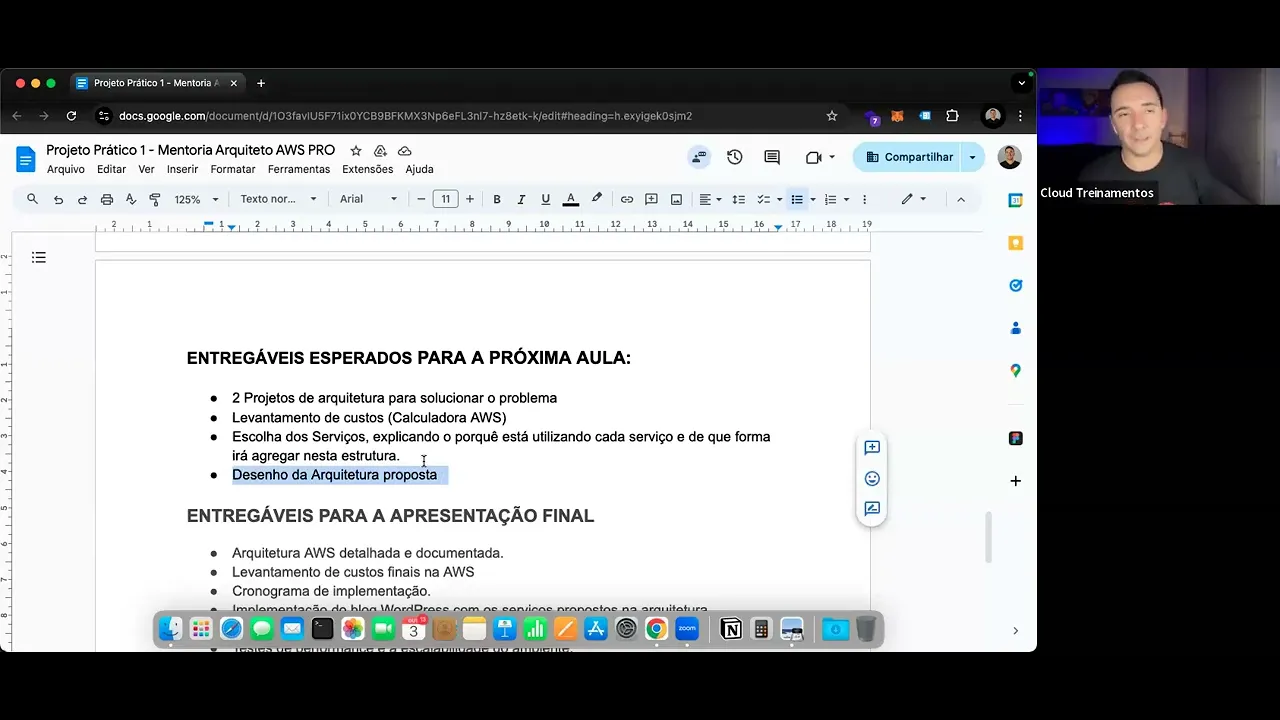Screen dimensions: 1280x720
Task: Show the document outline
Action: 39,258
